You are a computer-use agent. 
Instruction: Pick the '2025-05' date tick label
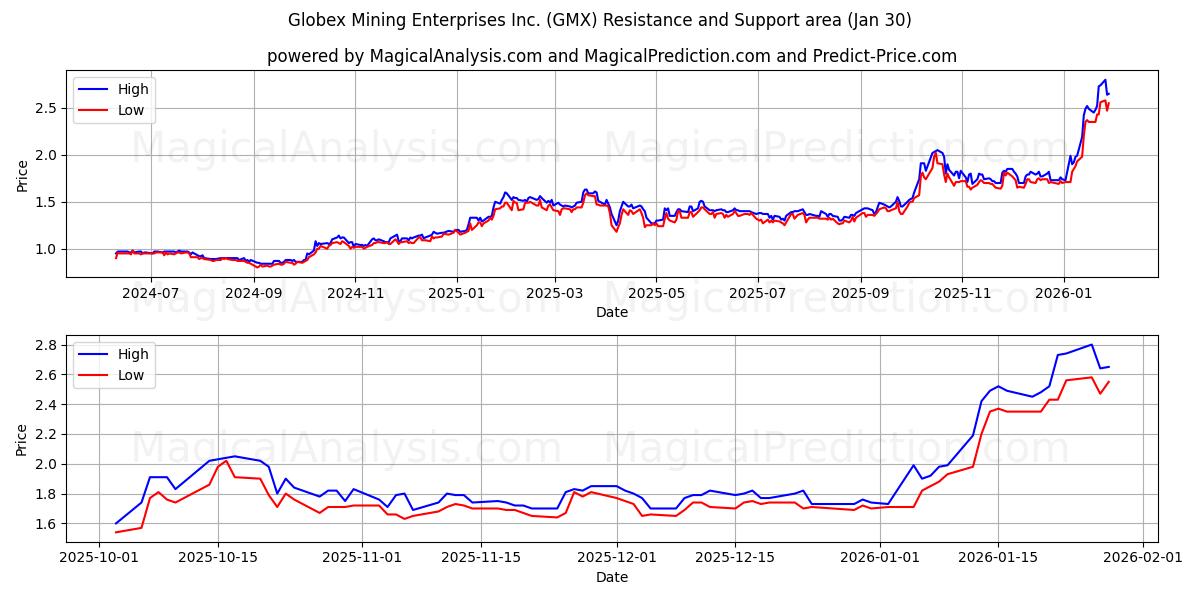point(656,294)
